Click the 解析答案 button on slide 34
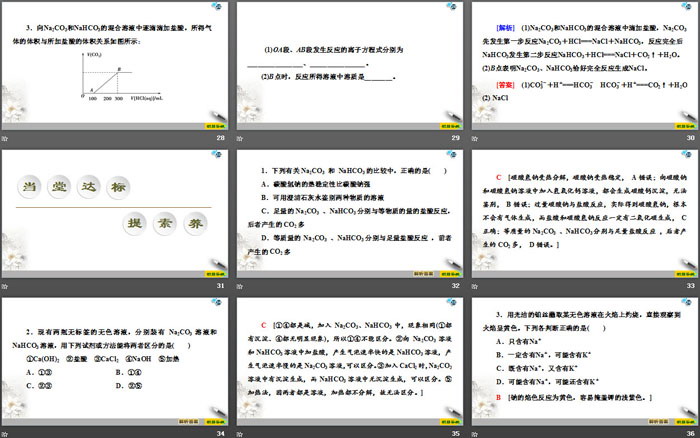Viewport: 700px width, 438px height. pyautogui.click(x=189, y=421)
